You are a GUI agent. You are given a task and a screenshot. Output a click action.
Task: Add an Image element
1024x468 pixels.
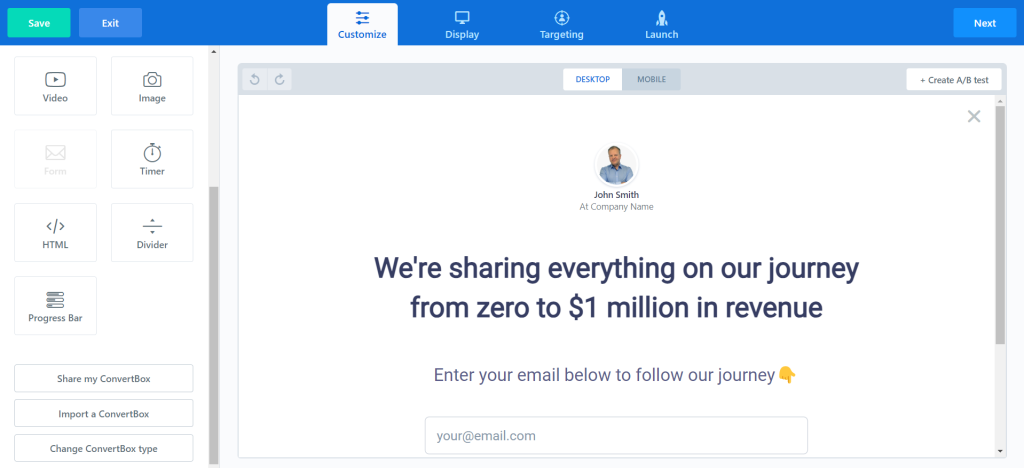pos(152,86)
